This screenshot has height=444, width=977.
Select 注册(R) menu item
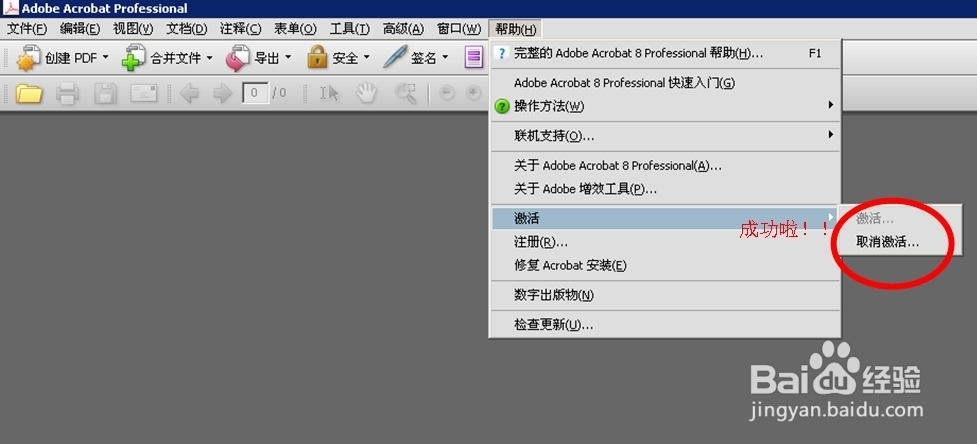coord(665,242)
